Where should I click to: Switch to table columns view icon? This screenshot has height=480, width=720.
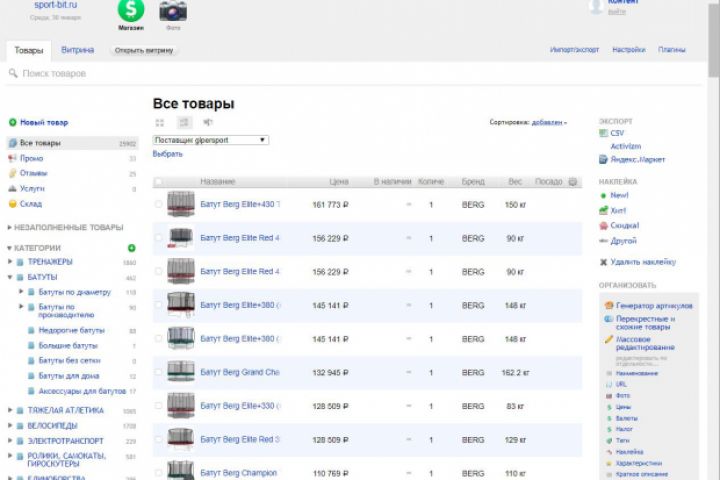(208, 122)
